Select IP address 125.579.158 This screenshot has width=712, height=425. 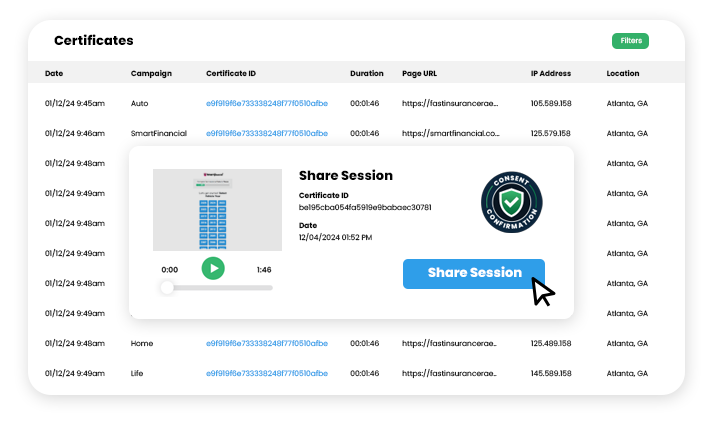pyautogui.click(x=550, y=133)
